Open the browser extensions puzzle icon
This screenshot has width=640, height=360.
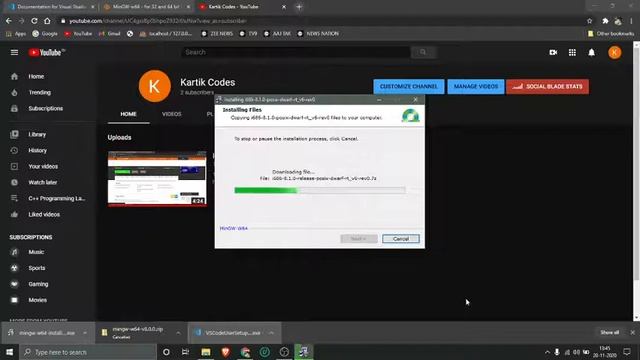click(605, 21)
